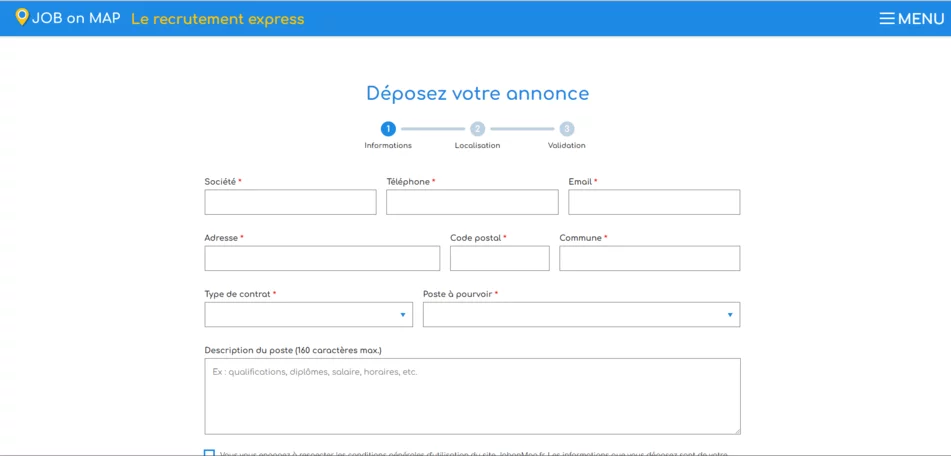951x456 pixels.
Task: Expand the Poste à pourvoir dropdown
Action: pos(581,315)
